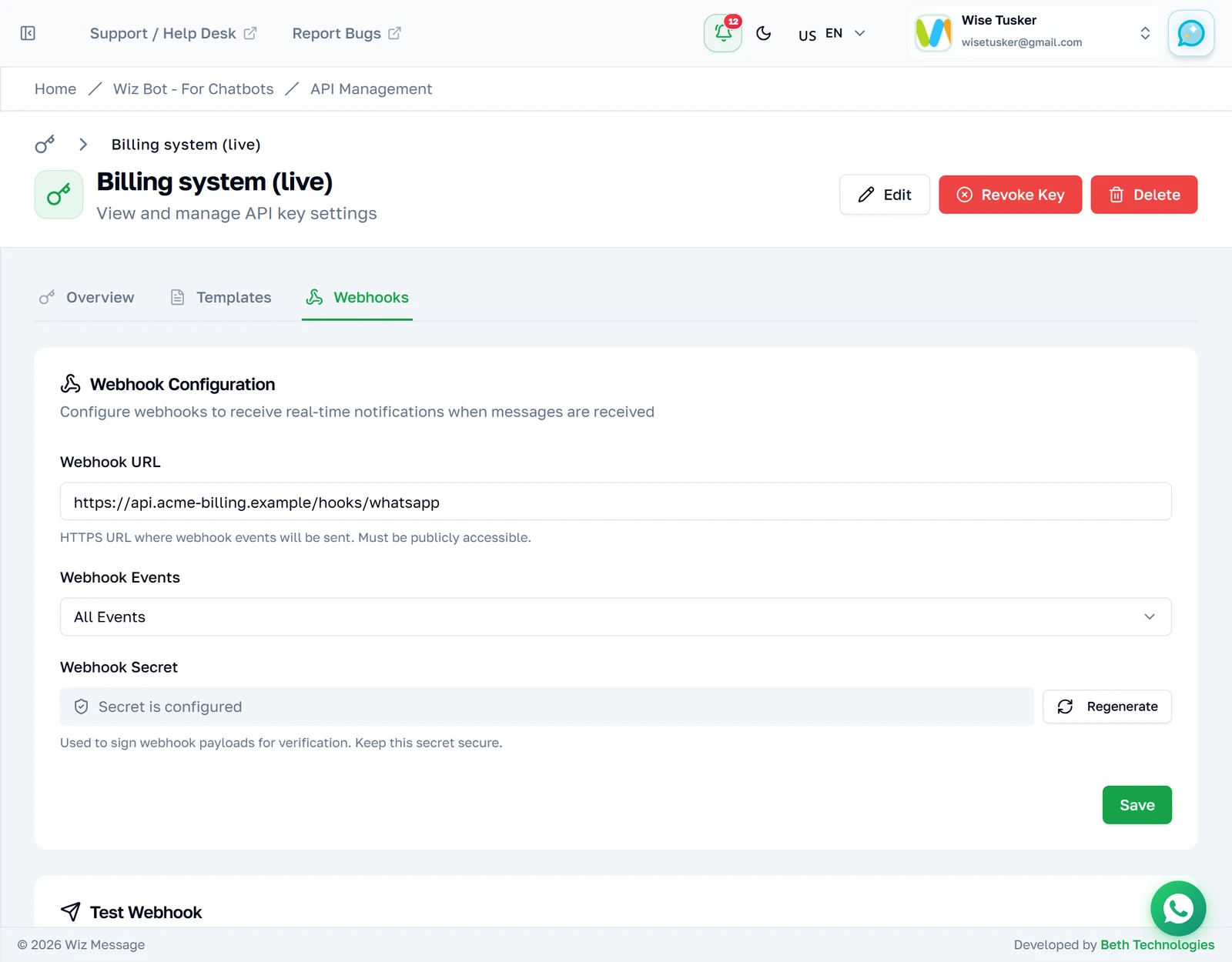Click the chevron next to Billing system path
The image size is (1232, 962).
pyautogui.click(x=83, y=144)
